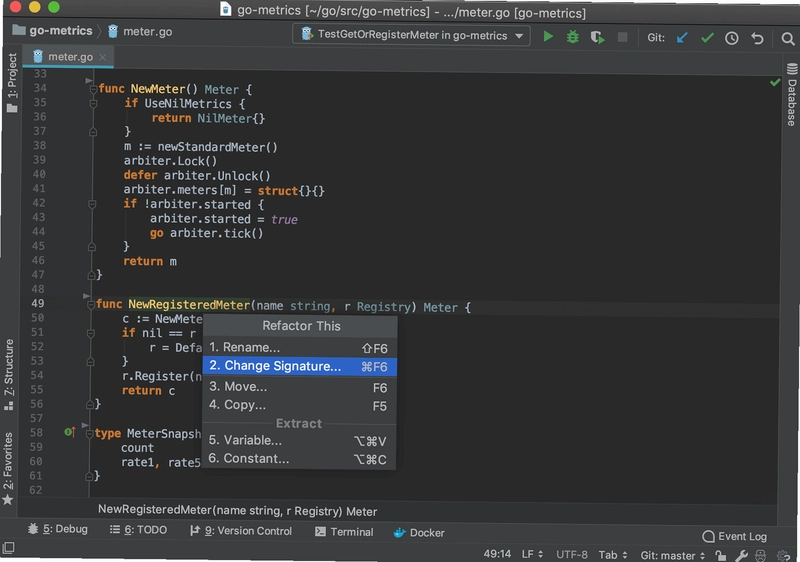Viewport: 800px width, 562px height.
Task: Open the Terminal tool window
Action: 344,532
